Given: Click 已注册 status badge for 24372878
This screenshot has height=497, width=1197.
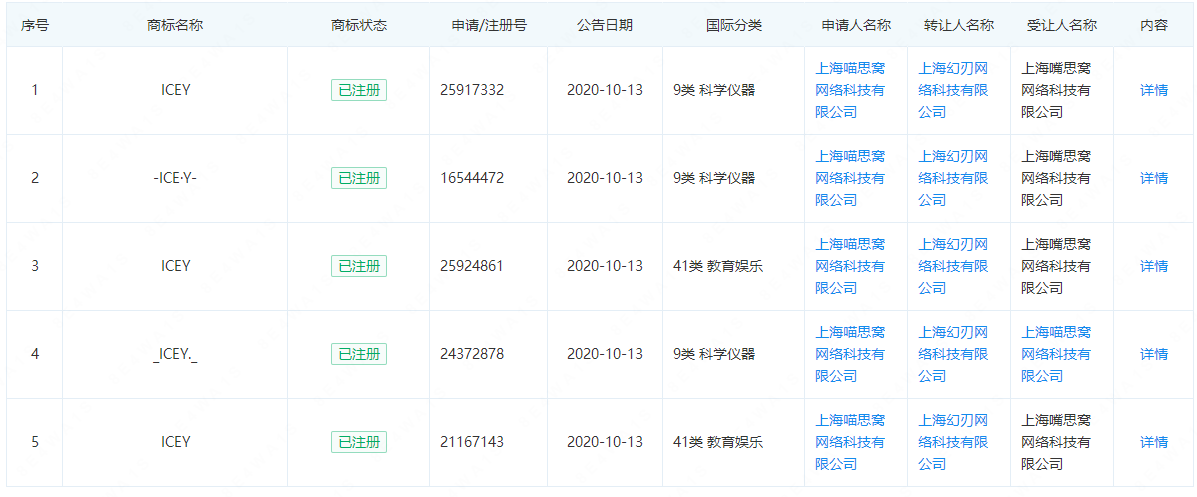Looking at the screenshot, I should [x=359, y=354].
